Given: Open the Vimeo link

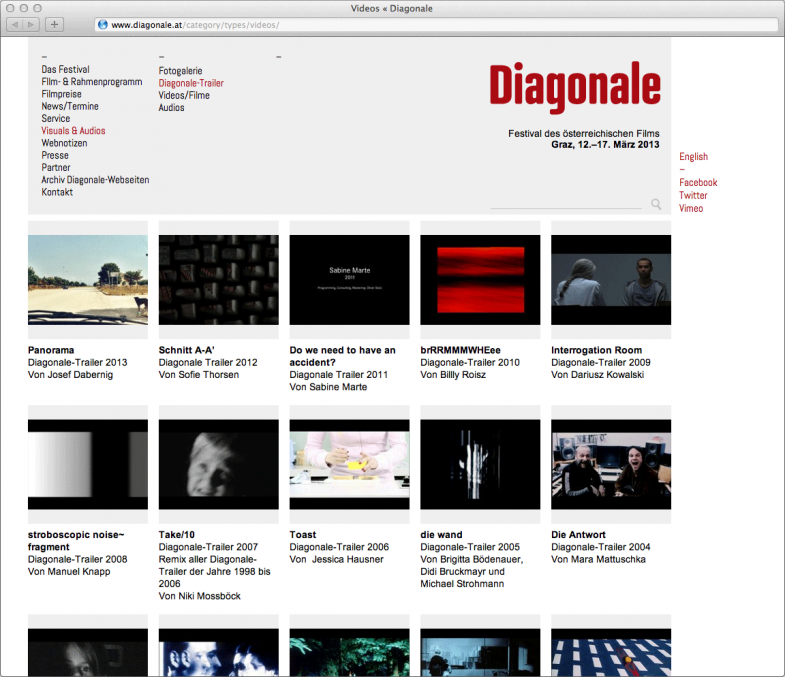Looking at the screenshot, I should tap(691, 209).
